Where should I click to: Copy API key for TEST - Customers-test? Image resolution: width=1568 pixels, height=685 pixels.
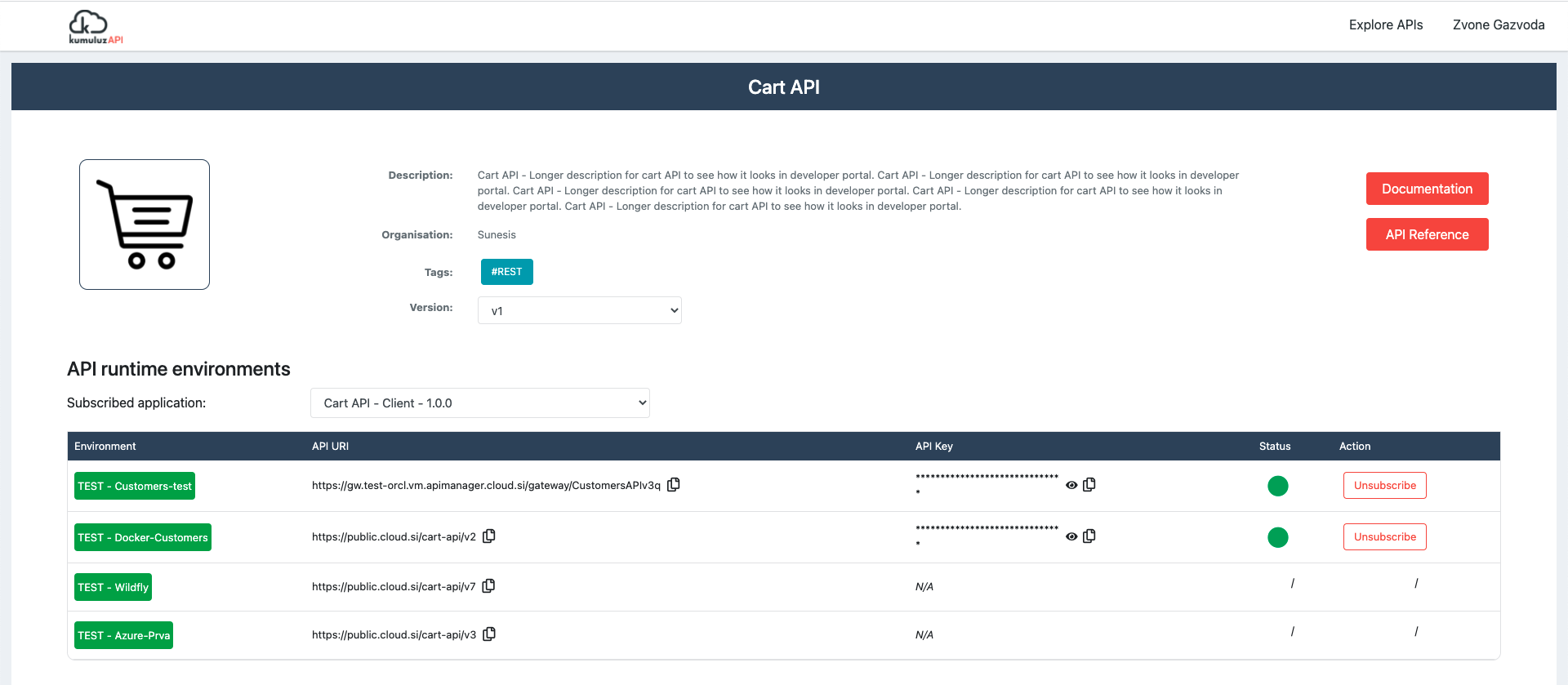tap(1089, 485)
